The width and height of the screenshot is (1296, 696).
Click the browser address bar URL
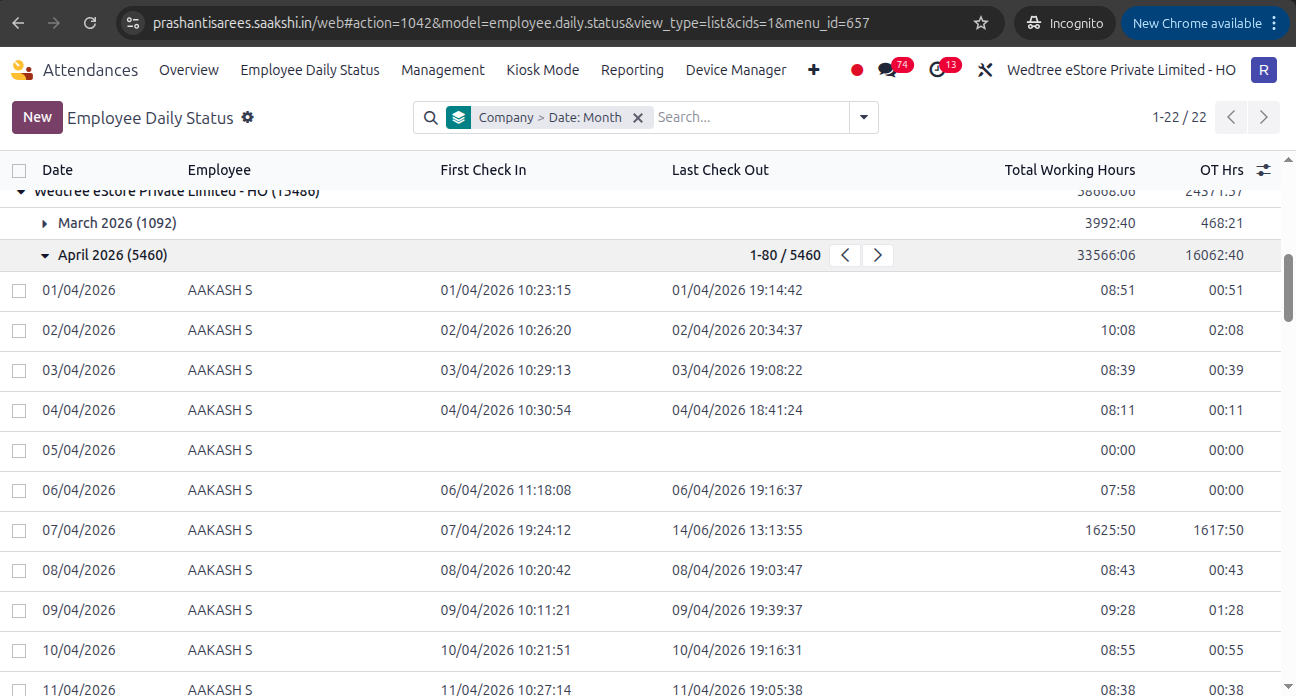click(511, 22)
